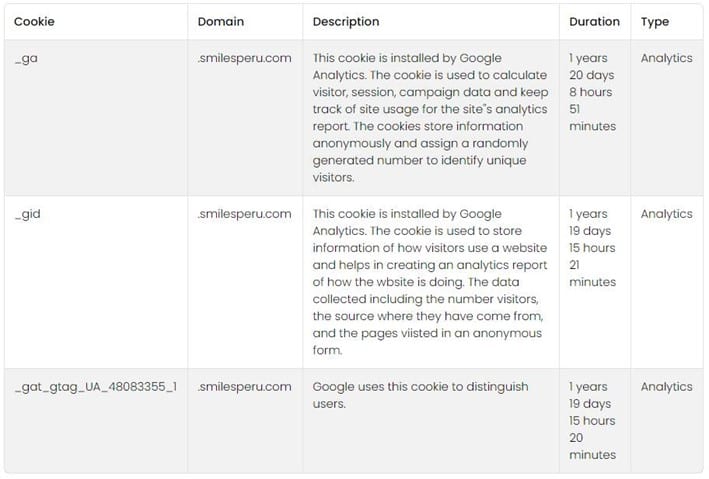Click .smilesperu.com domain in _ga row
709x479 pixels.
(245, 58)
